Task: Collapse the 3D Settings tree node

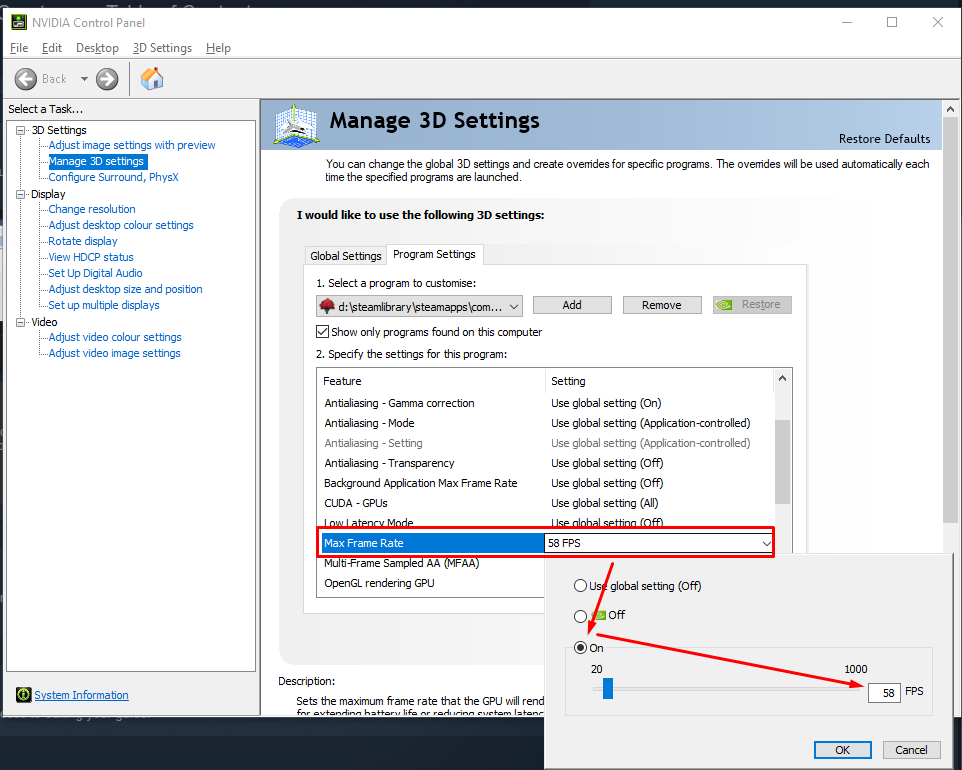Action: (x=21, y=130)
